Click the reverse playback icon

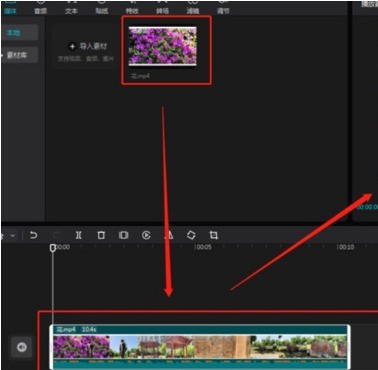coord(146,235)
